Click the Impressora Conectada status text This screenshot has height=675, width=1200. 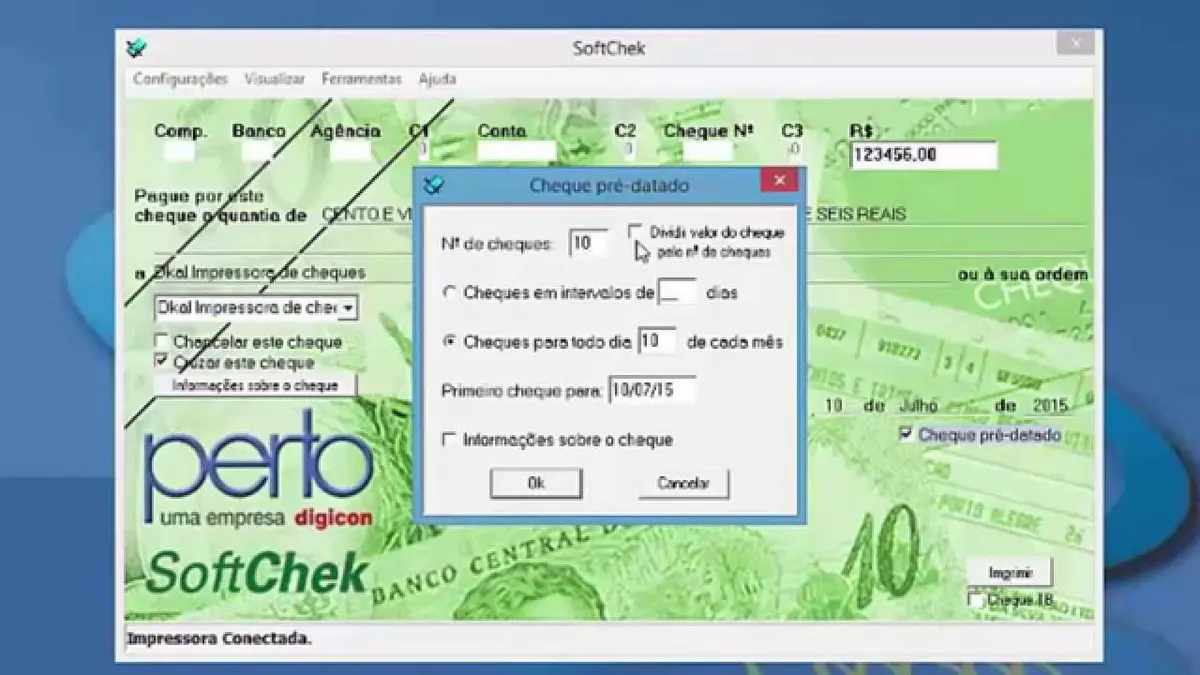pos(219,638)
